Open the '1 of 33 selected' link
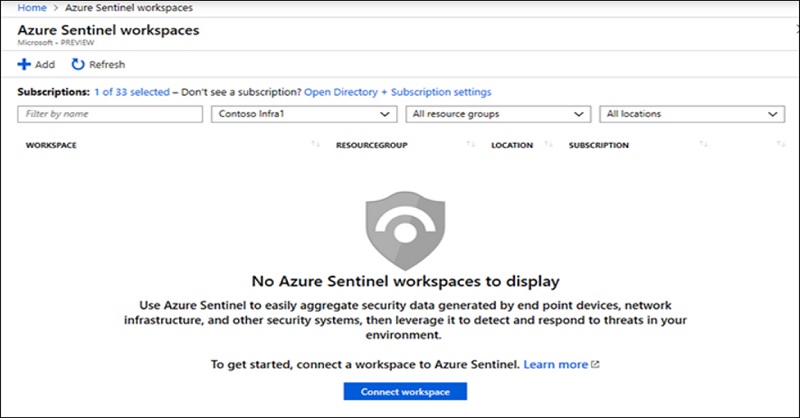 tap(131, 92)
